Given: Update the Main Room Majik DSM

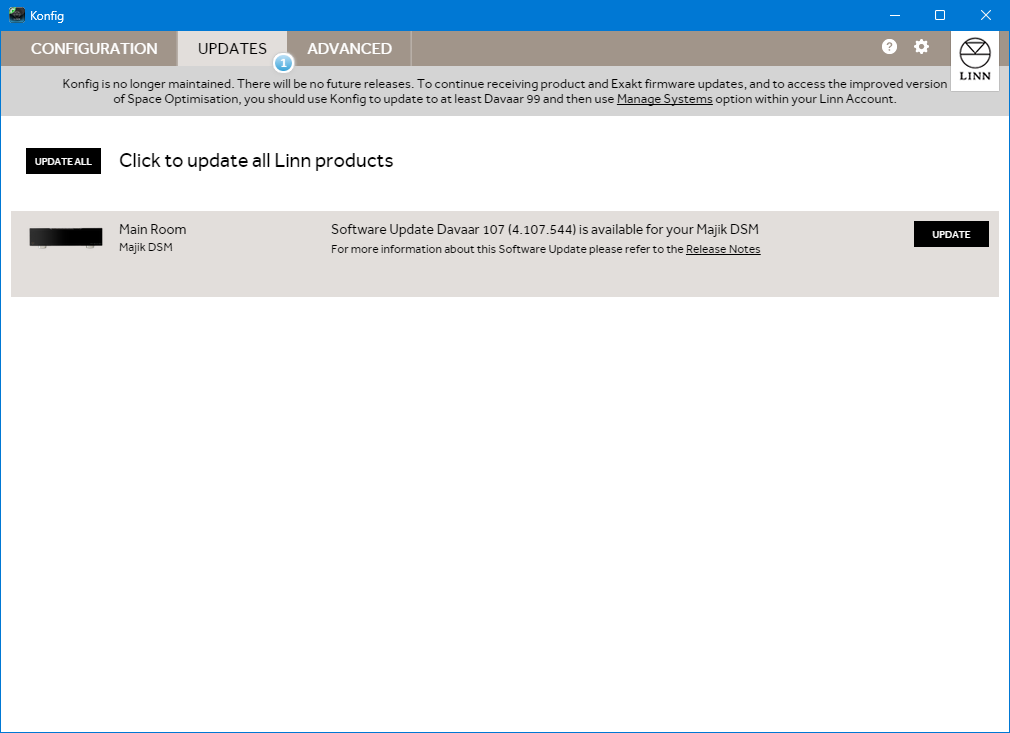Looking at the screenshot, I should tap(951, 234).
